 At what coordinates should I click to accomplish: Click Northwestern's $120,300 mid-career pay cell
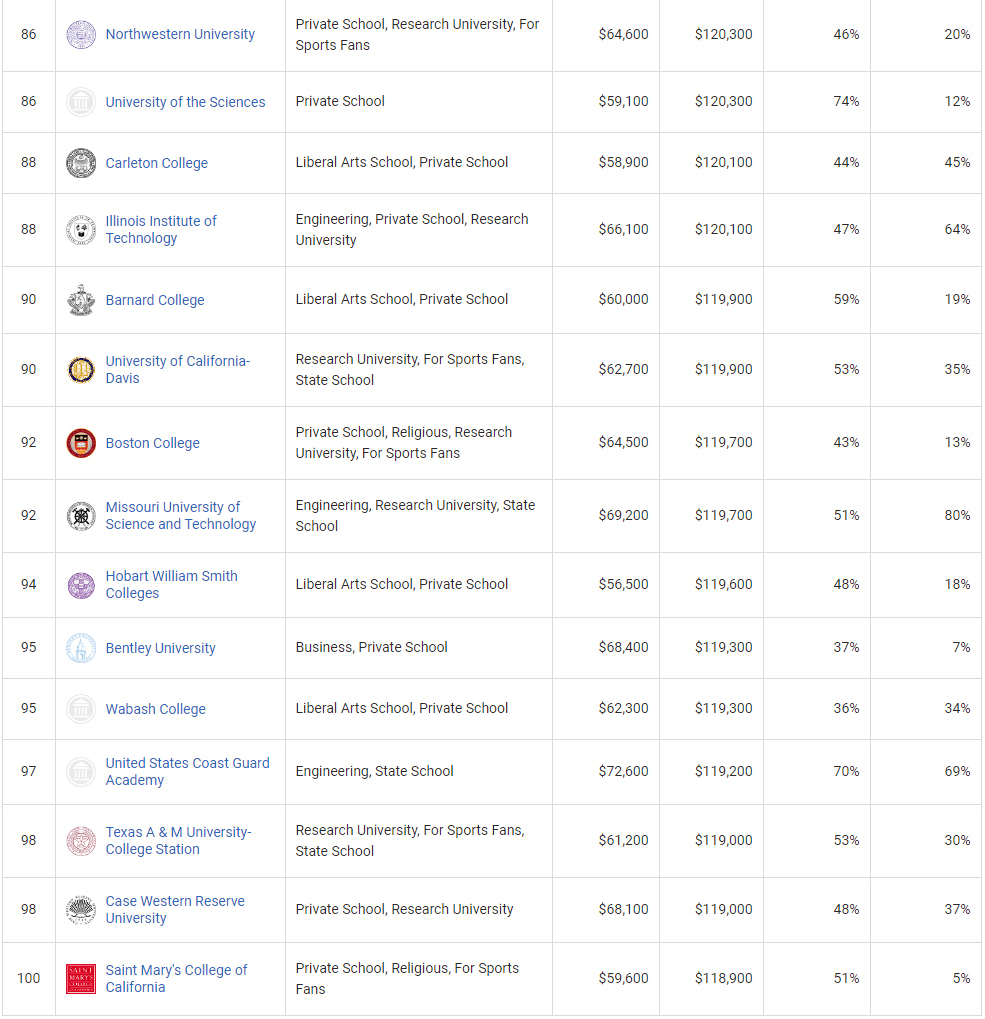point(723,34)
